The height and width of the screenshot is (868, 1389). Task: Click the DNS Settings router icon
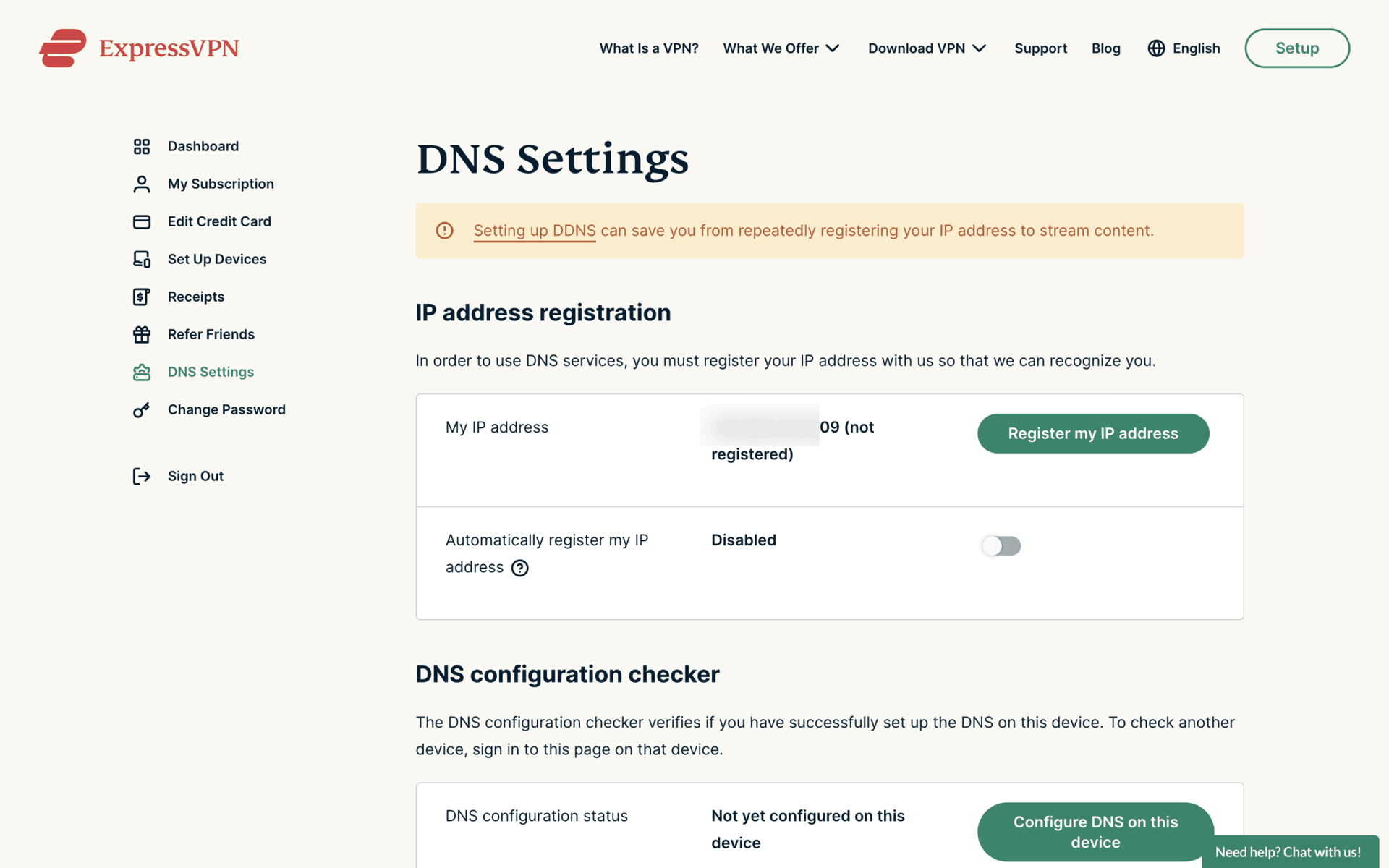(x=142, y=373)
